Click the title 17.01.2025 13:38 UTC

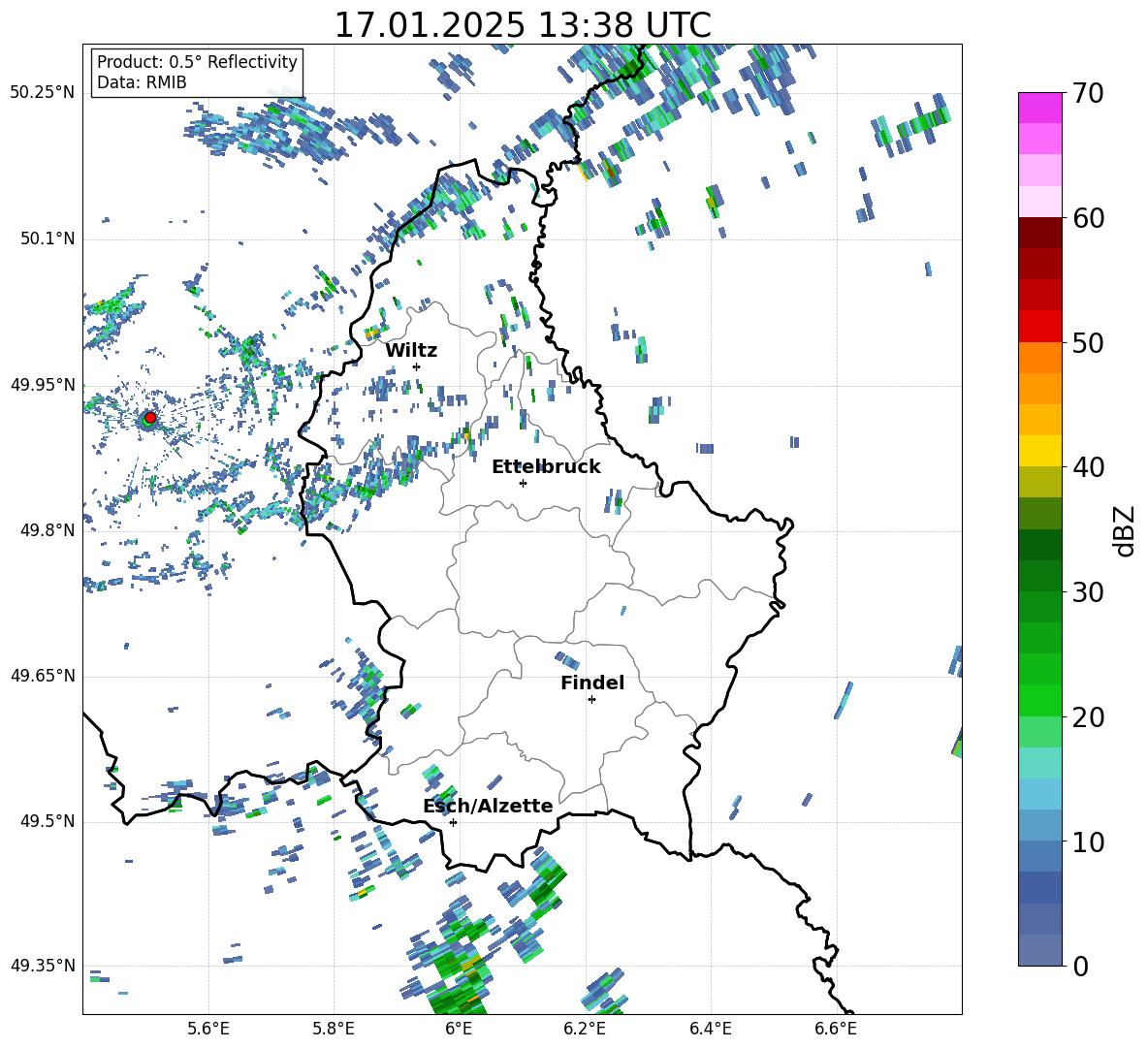click(x=523, y=25)
